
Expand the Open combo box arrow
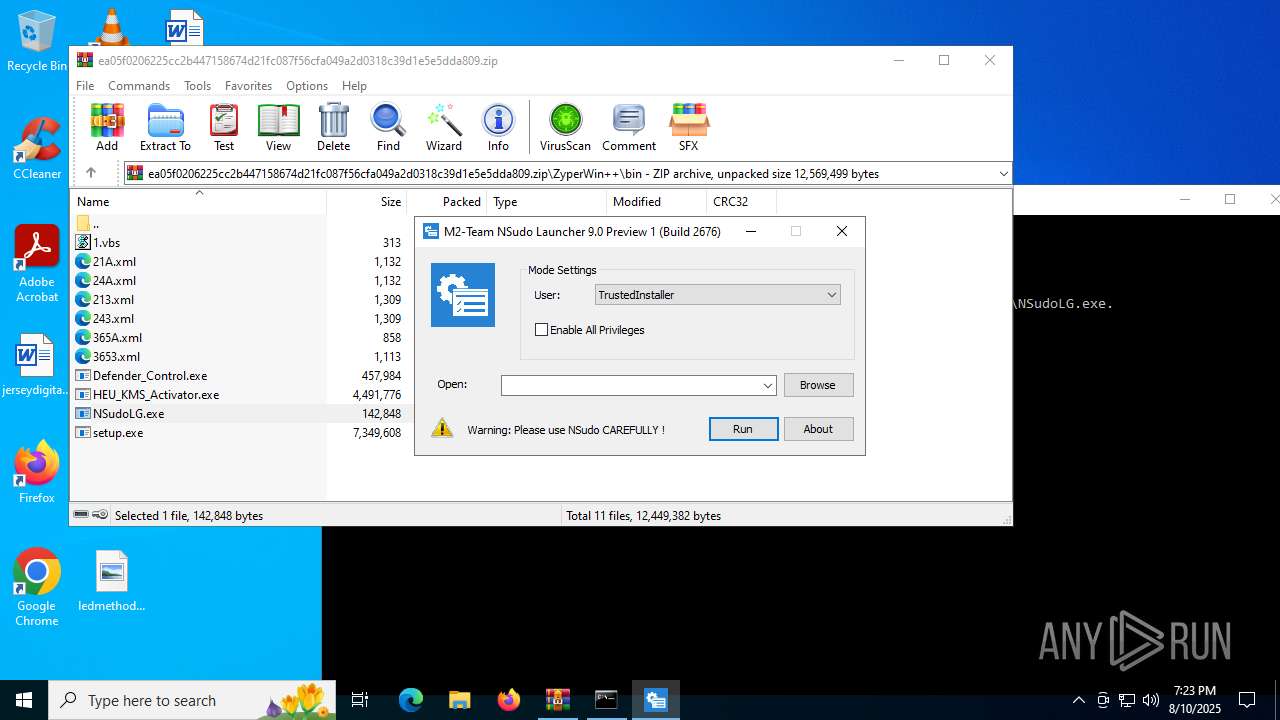click(x=767, y=385)
